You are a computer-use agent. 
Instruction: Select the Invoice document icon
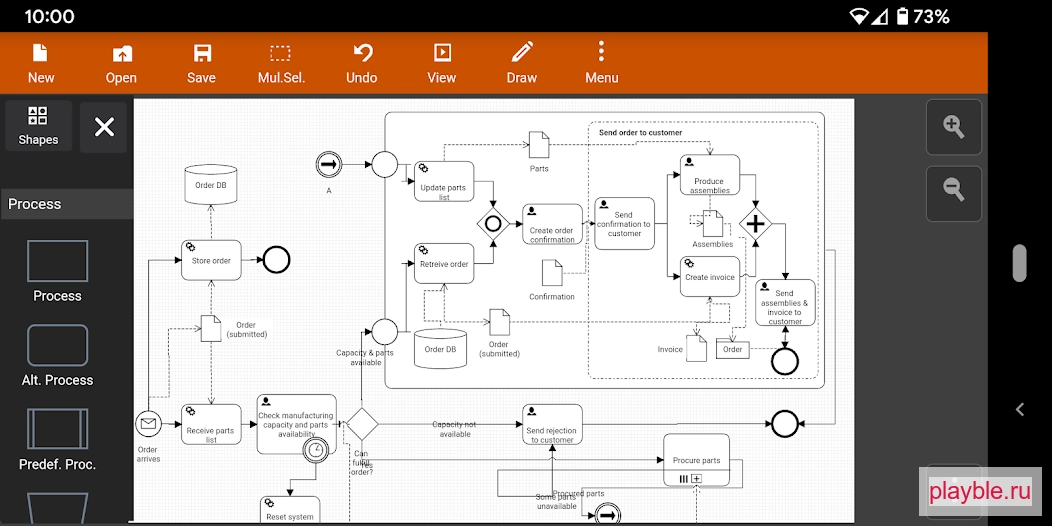tap(696, 348)
